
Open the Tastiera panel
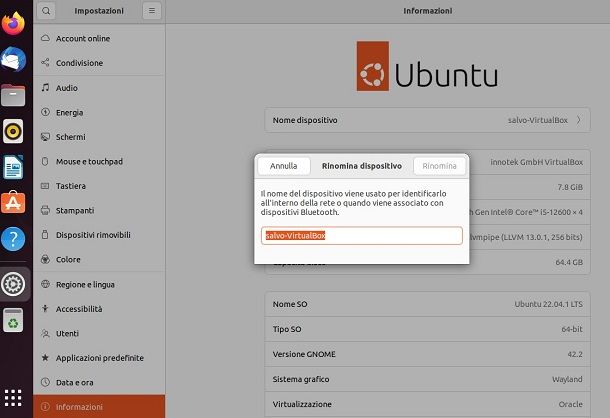point(99,186)
